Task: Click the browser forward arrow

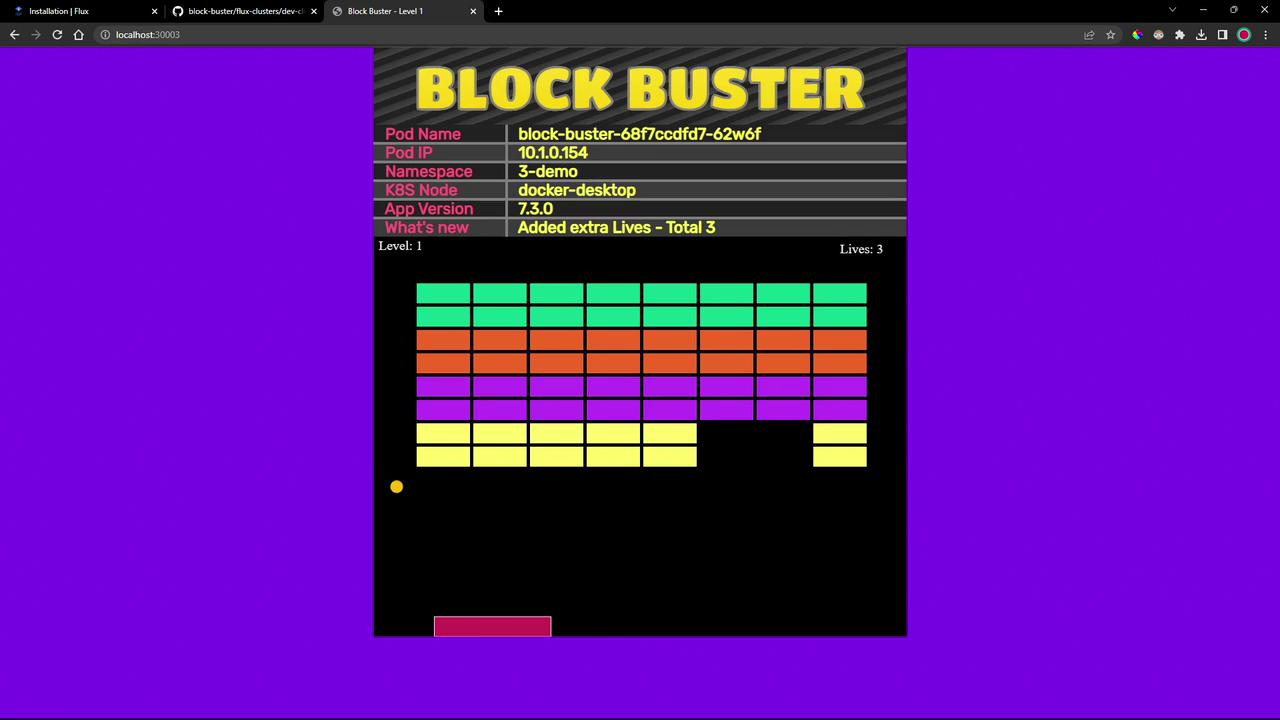Action: [36, 35]
